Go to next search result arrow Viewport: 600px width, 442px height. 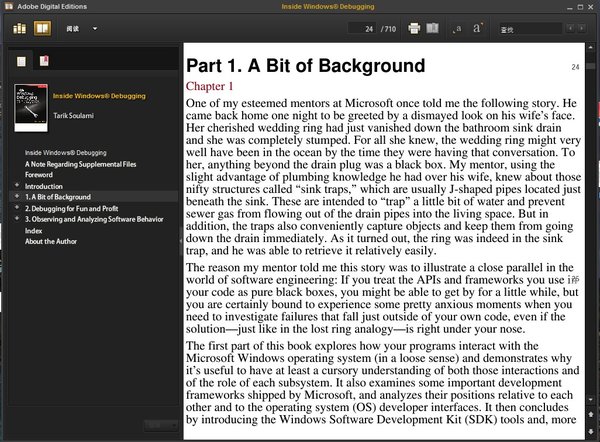[x=582, y=28]
